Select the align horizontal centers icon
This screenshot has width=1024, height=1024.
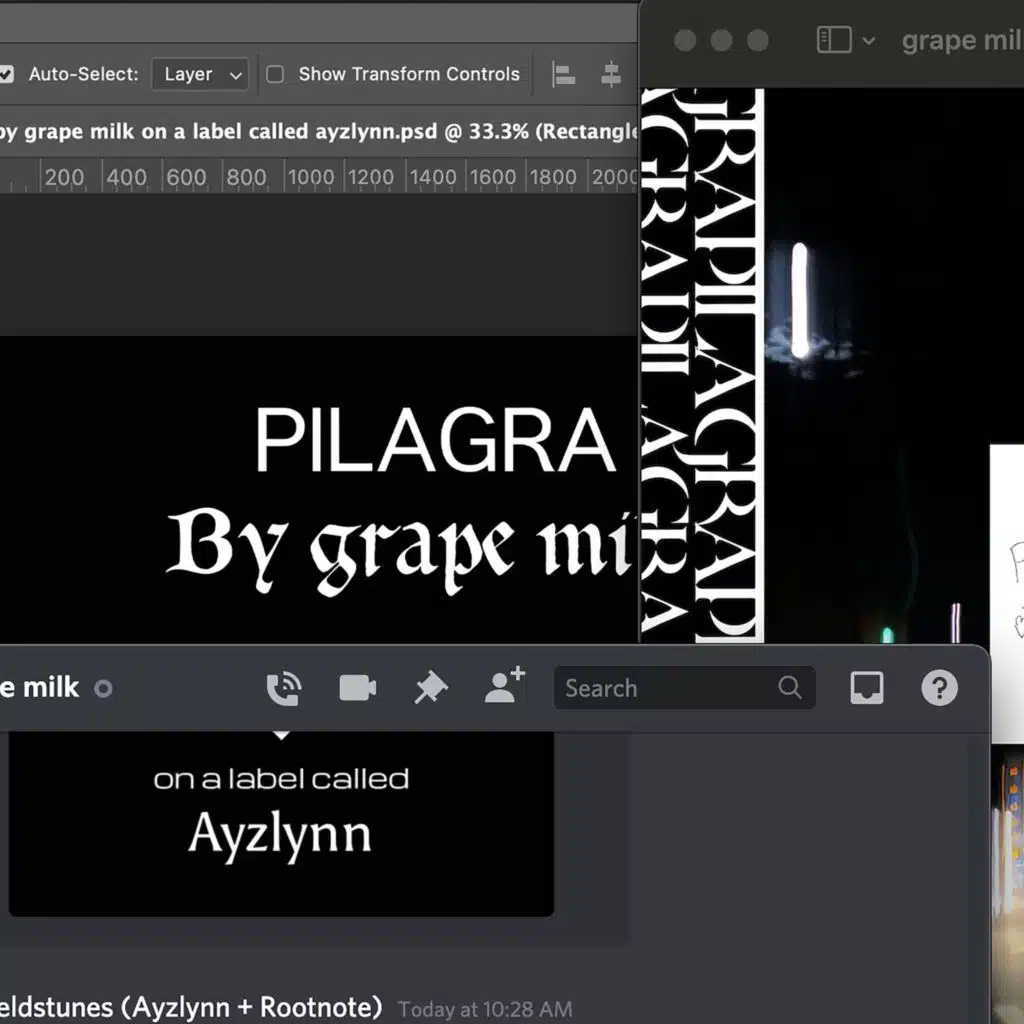pos(610,74)
